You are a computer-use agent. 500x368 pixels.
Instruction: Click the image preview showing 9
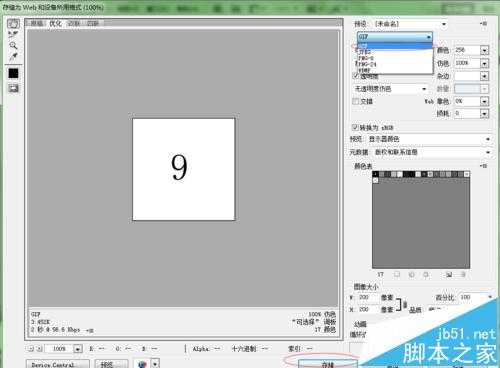tap(184, 169)
